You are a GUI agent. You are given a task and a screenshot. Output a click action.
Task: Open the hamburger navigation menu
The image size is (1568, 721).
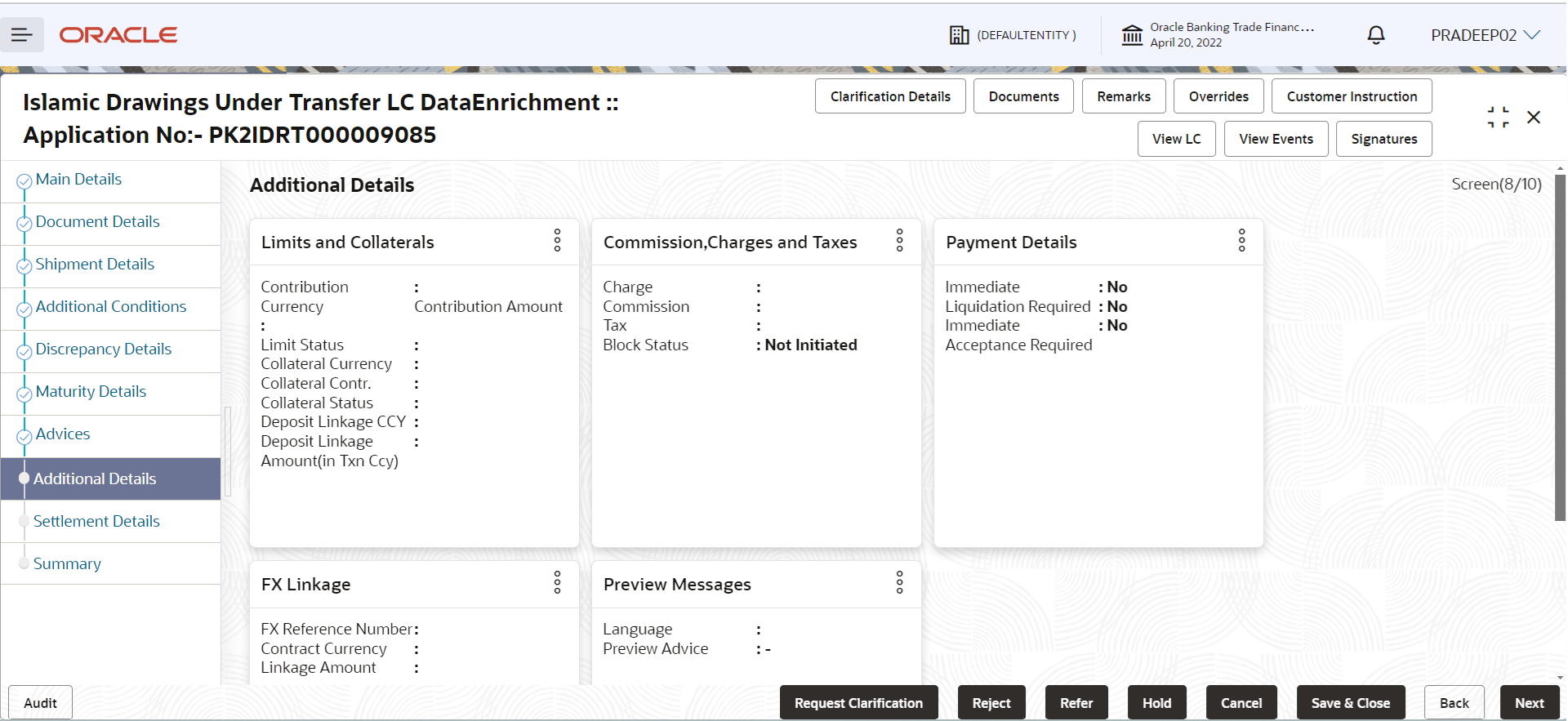pyautogui.click(x=22, y=34)
